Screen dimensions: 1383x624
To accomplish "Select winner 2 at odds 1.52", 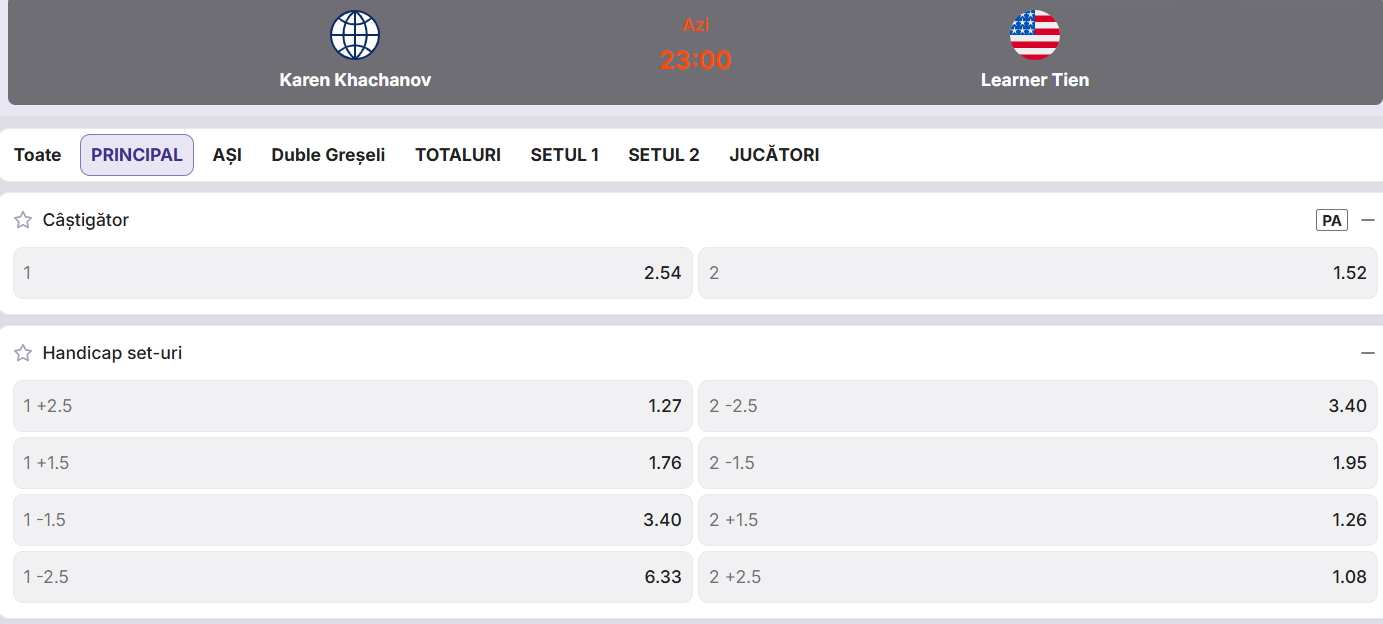I will (x=1038, y=273).
